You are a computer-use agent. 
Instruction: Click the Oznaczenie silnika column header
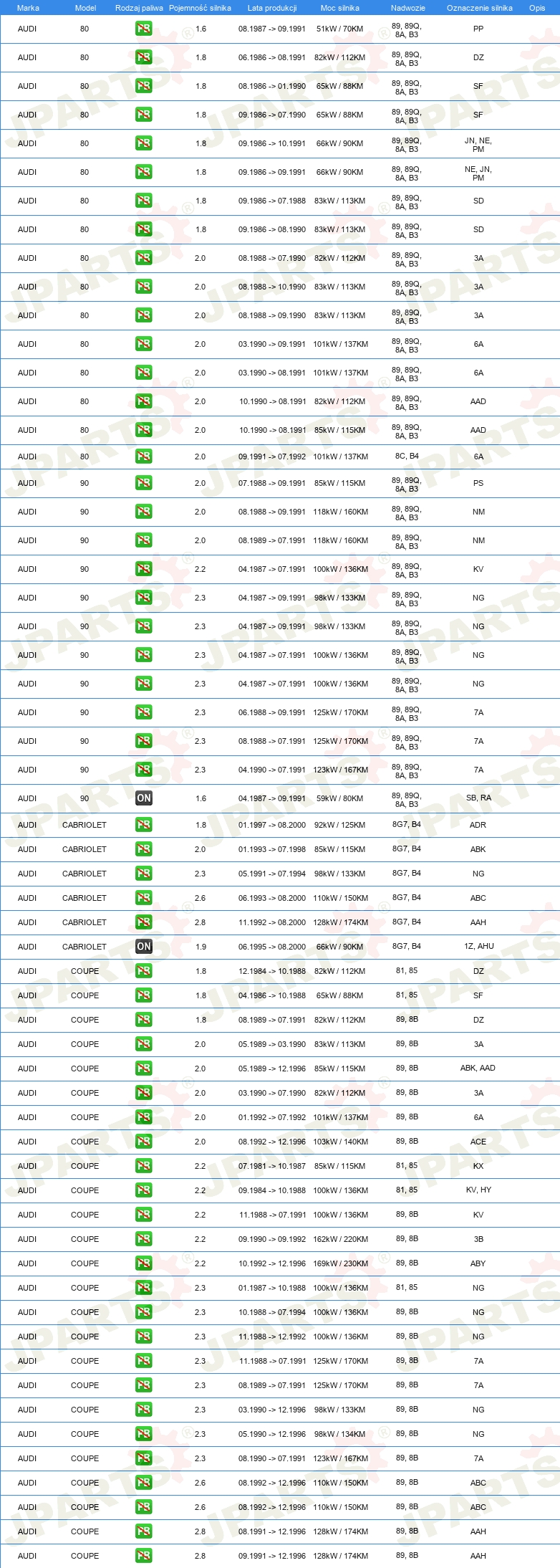480,8
